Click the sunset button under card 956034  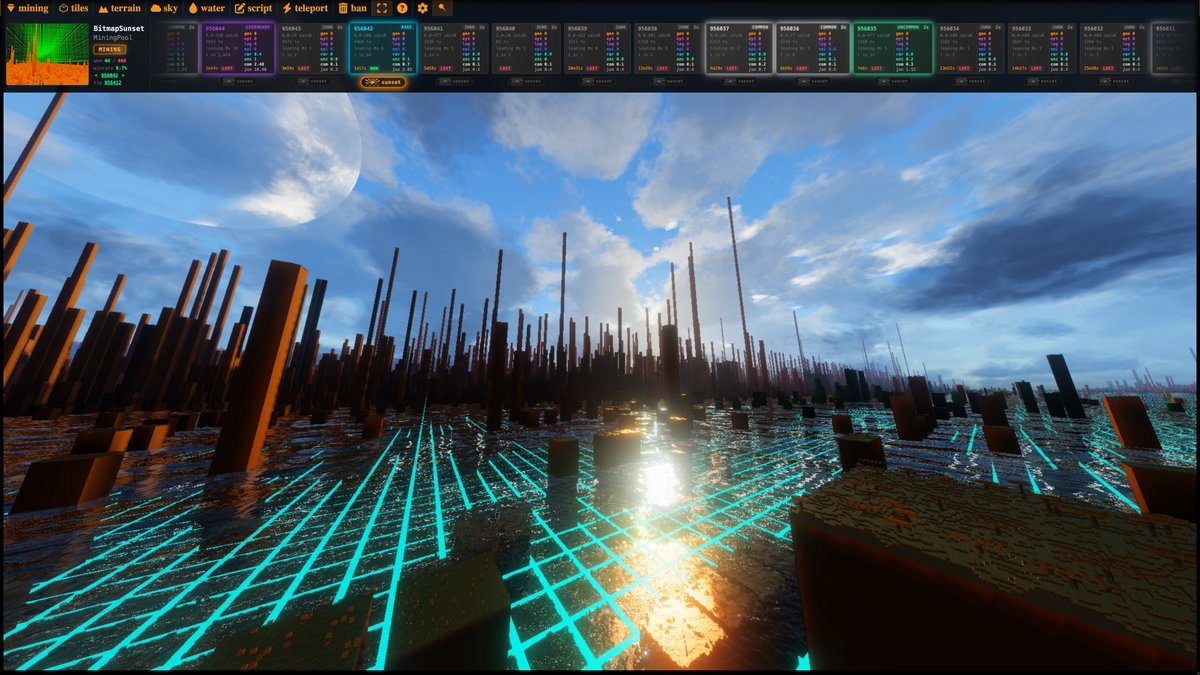pos(971,81)
